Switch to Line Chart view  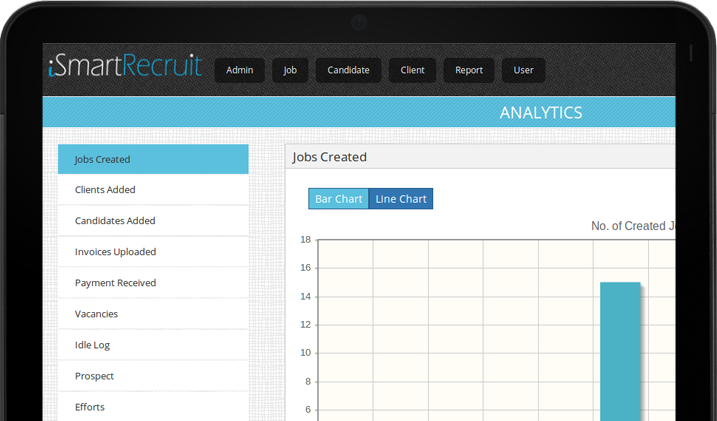(x=401, y=199)
